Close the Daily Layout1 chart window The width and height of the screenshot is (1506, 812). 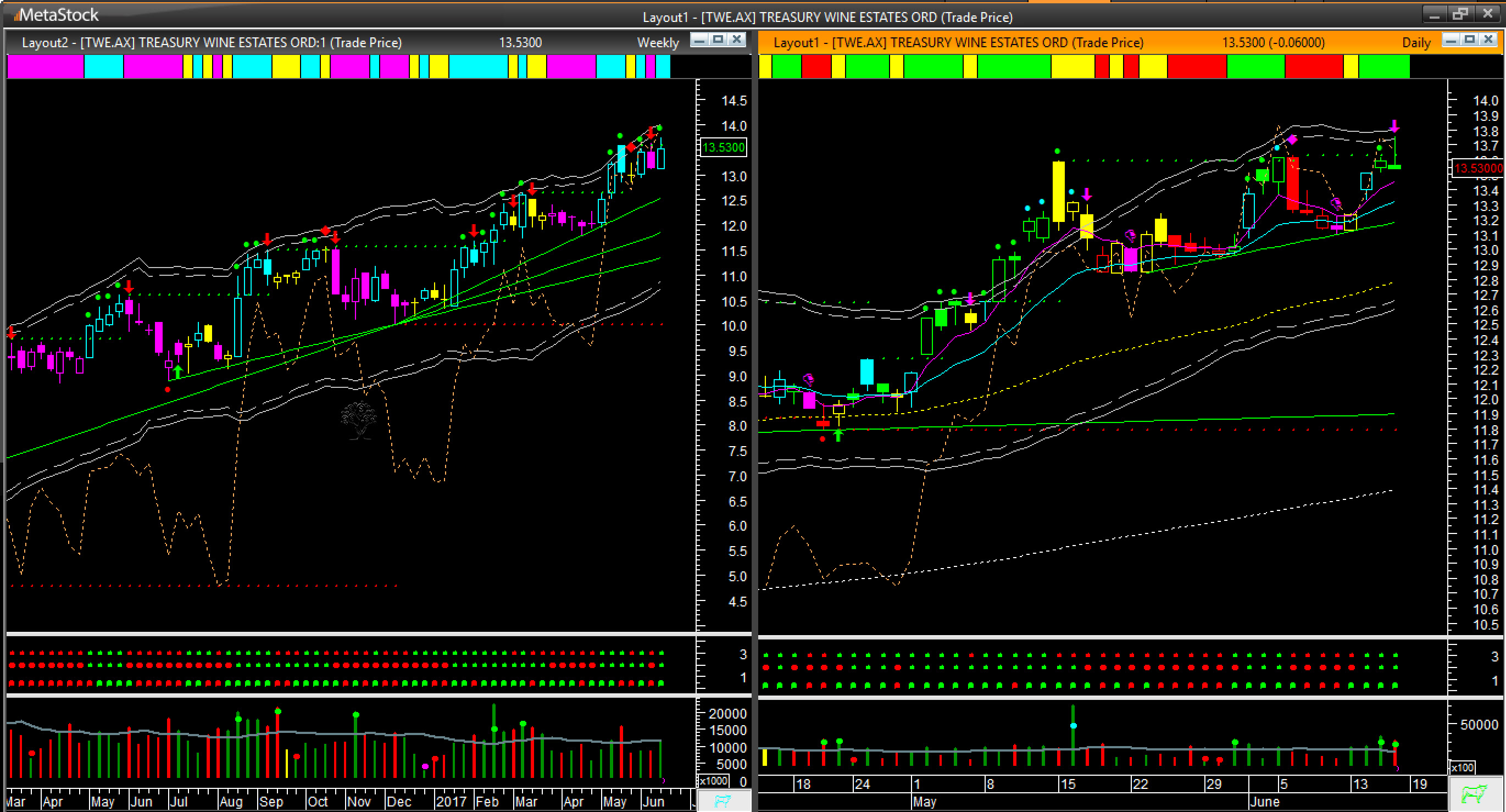click(1488, 39)
